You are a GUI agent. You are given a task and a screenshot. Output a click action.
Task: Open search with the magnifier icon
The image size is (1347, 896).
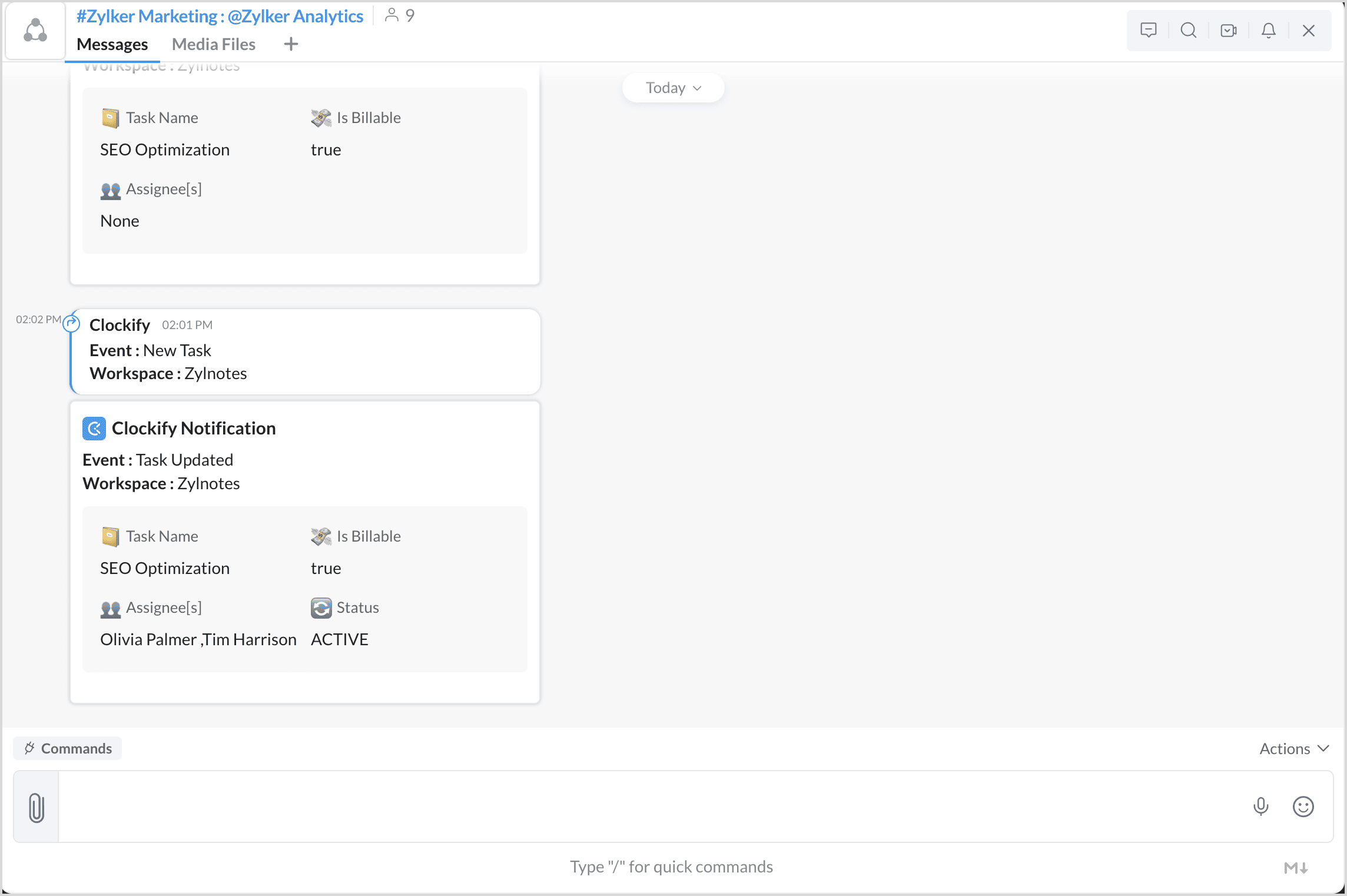[1188, 30]
